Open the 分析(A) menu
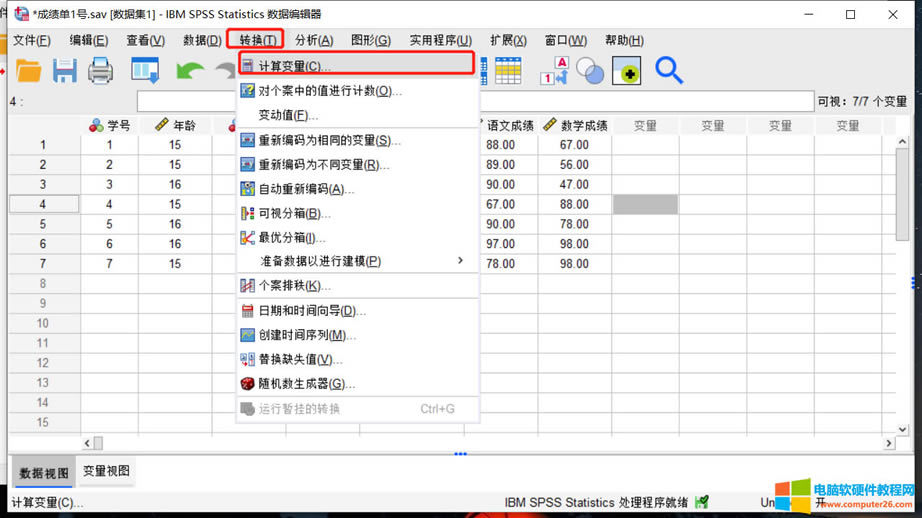Image resolution: width=922 pixels, height=518 pixels. coord(313,40)
